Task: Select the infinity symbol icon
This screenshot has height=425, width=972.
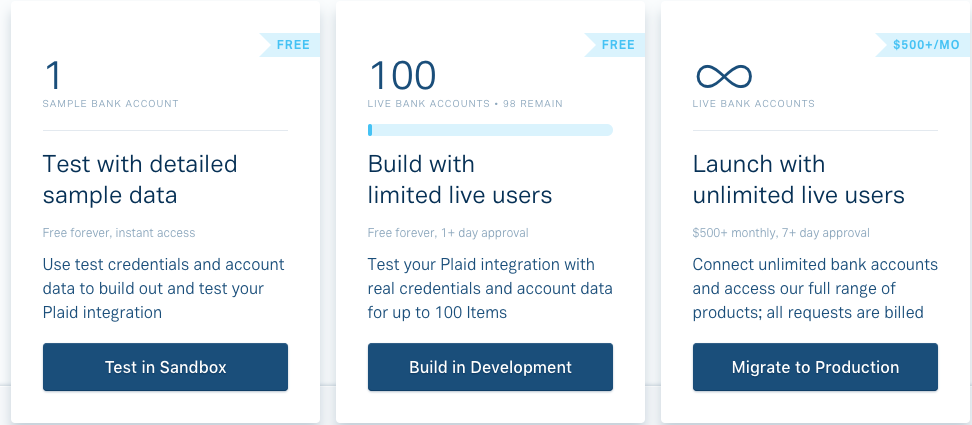Action: [723, 76]
